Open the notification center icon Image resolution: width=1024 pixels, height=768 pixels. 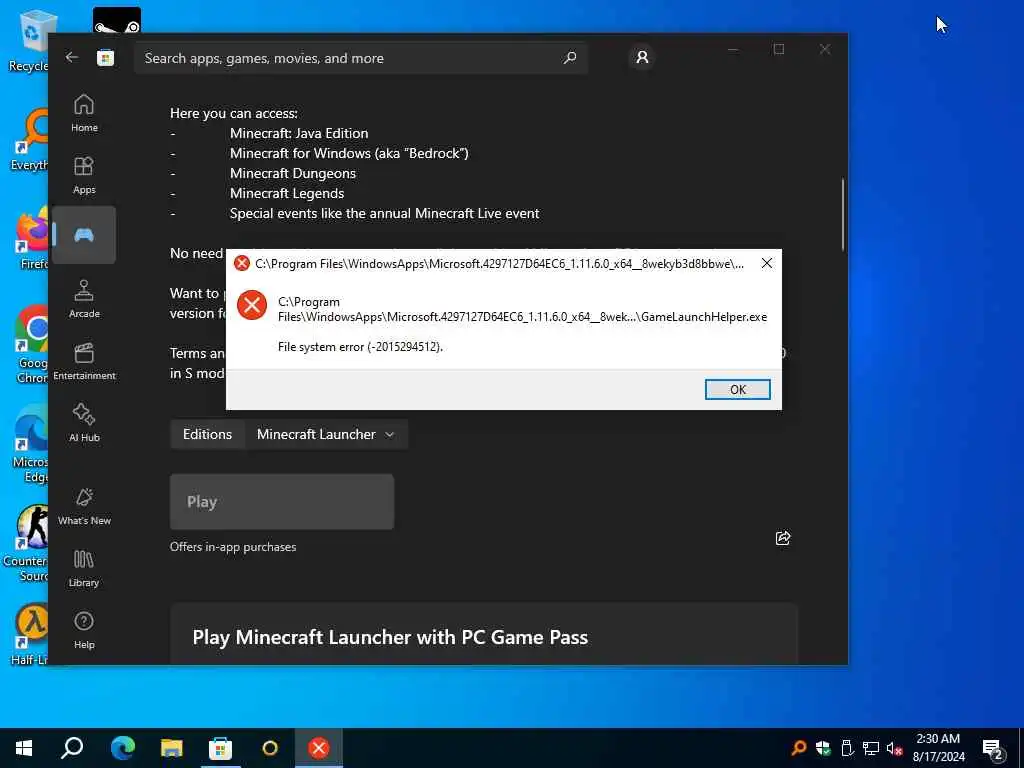click(993, 748)
